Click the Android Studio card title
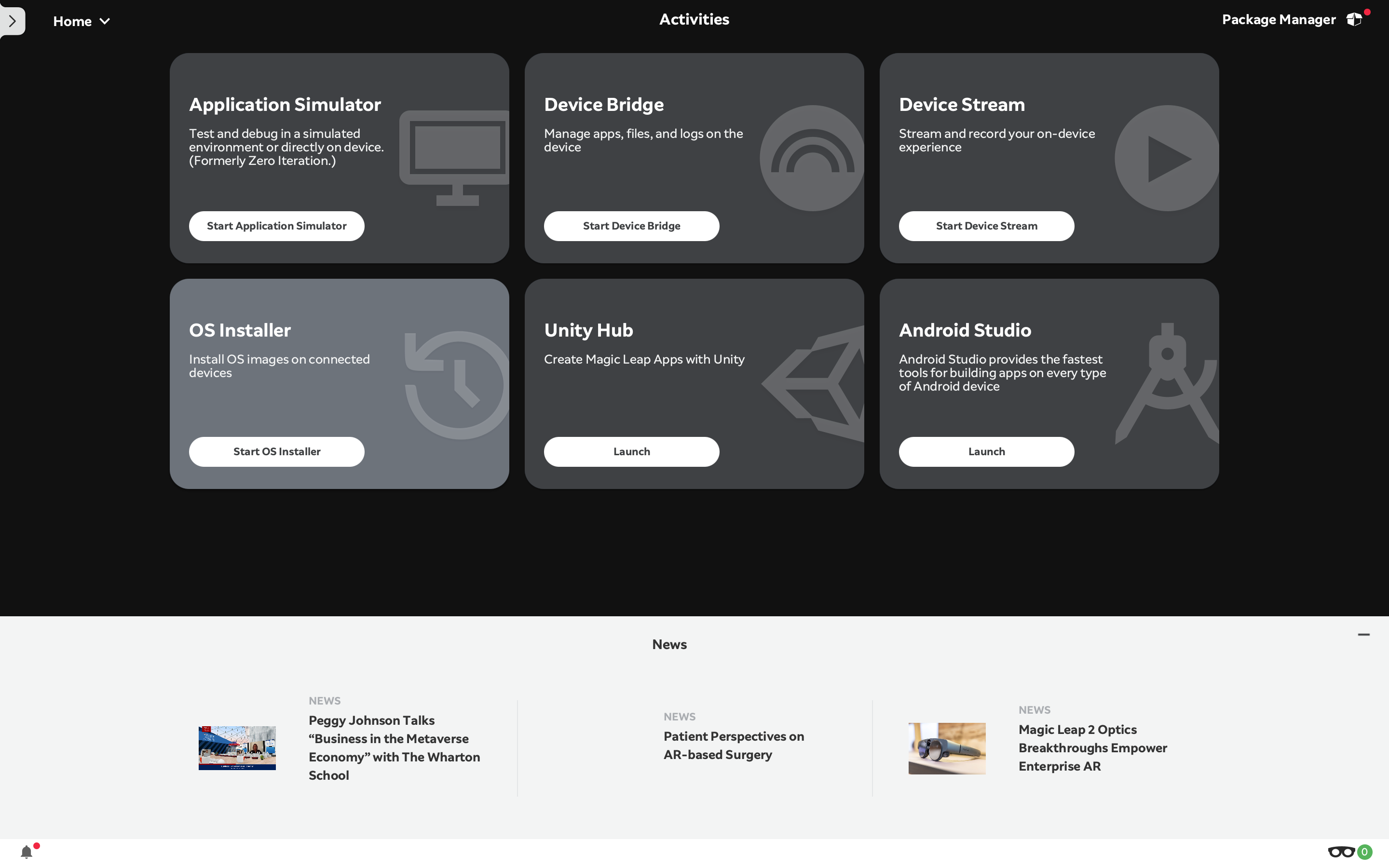1389x868 pixels. pyautogui.click(x=965, y=330)
